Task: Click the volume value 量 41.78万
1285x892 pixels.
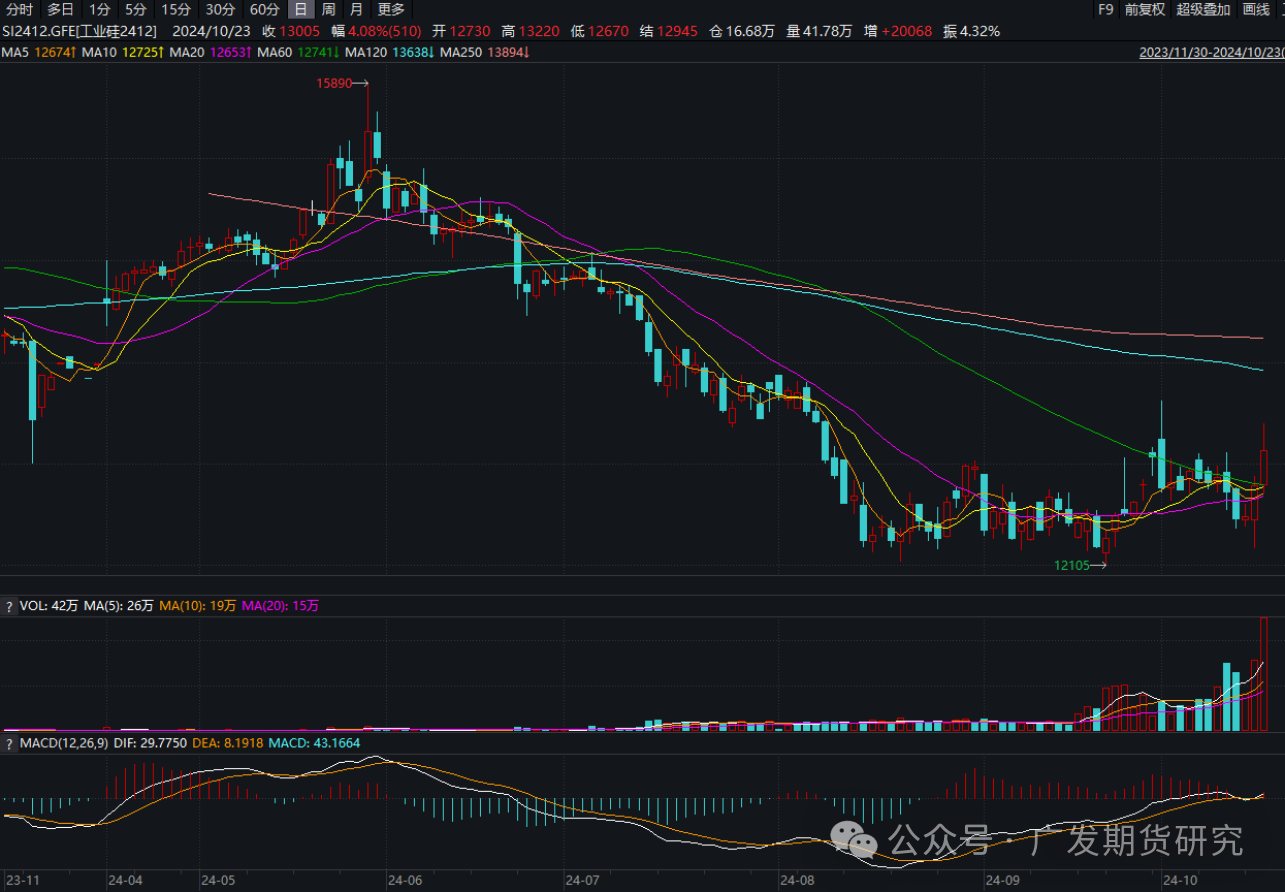Action: tap(819, 31)
